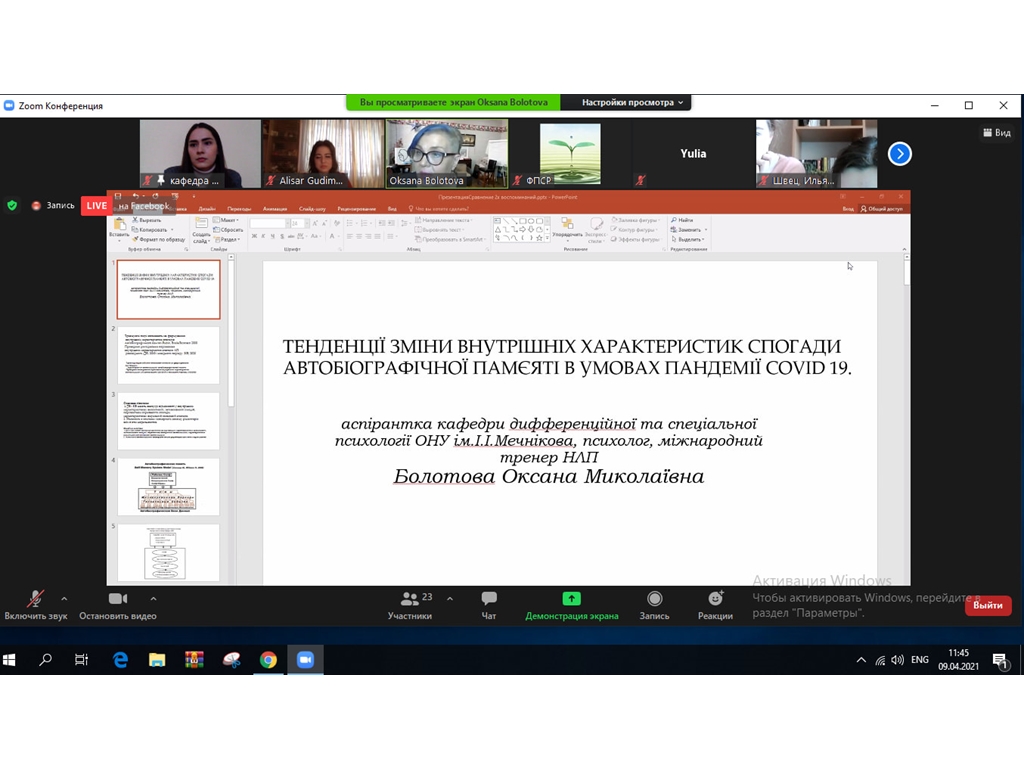Select the кафедра participant video tile
This screenshot has width=1024, height=768.
click(x=200, y=153)
